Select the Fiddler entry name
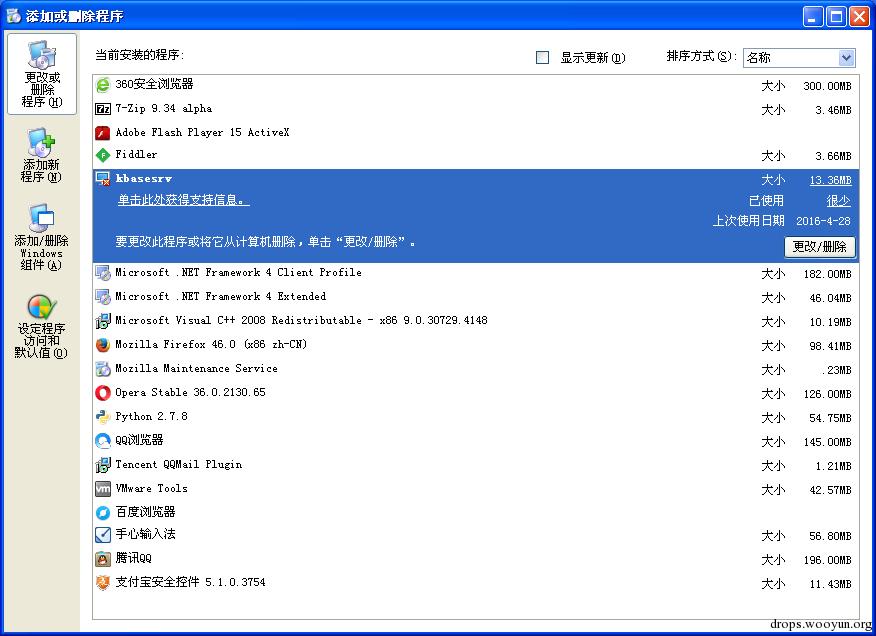Viewport: 876px width, 636px height. [x=136, y=154]
